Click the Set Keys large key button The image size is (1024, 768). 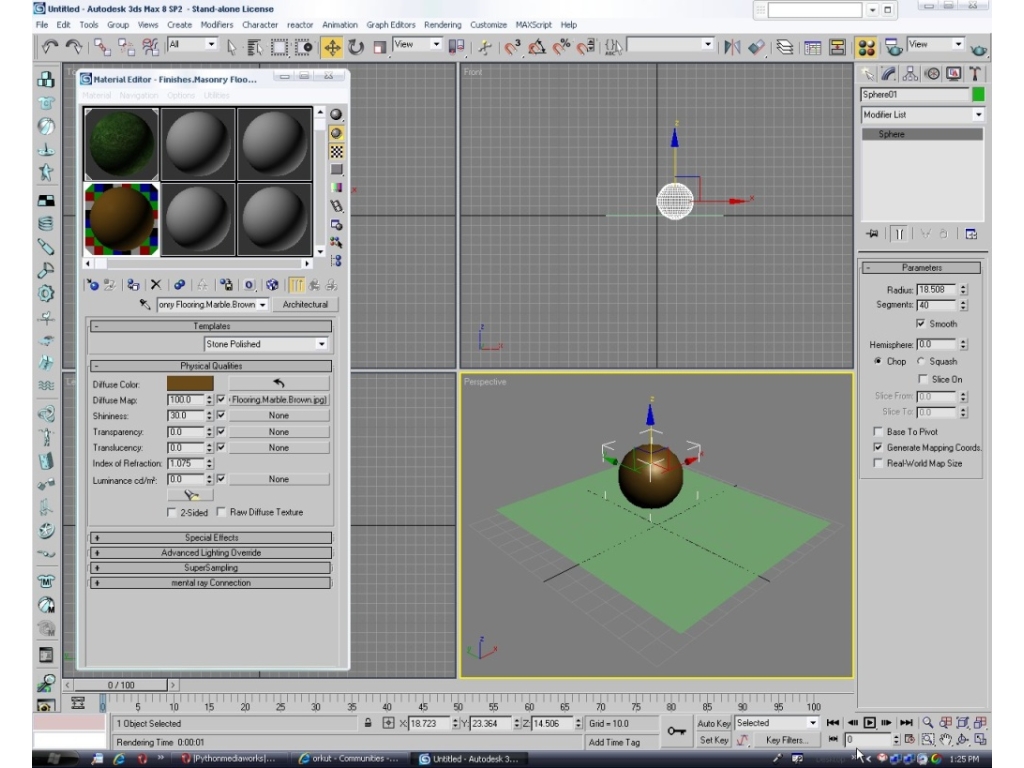677,731
